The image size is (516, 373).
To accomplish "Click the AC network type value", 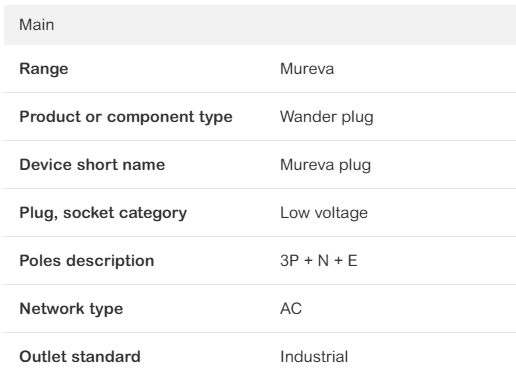I will pyautogui.click(x=291, y=309).
